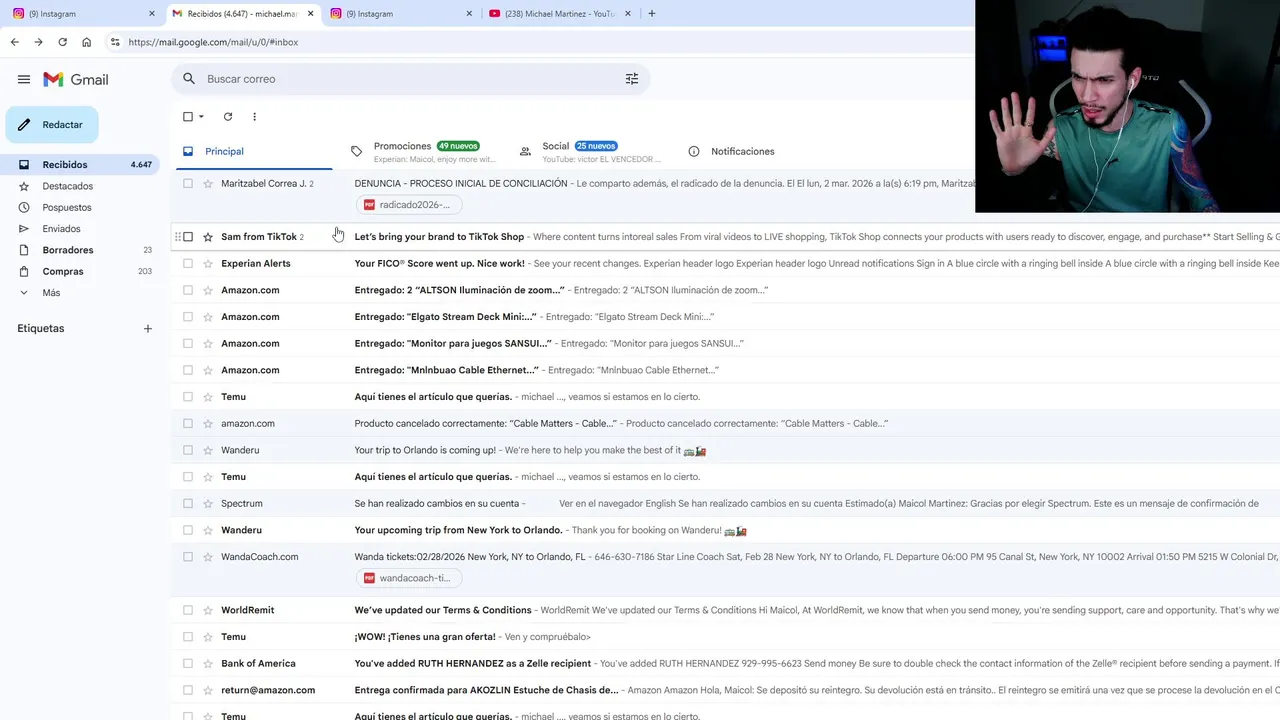The width and height of the screenshot is (1280, 720).
Task: Click the search magnifier icon
Action: [x=190, y=79]
